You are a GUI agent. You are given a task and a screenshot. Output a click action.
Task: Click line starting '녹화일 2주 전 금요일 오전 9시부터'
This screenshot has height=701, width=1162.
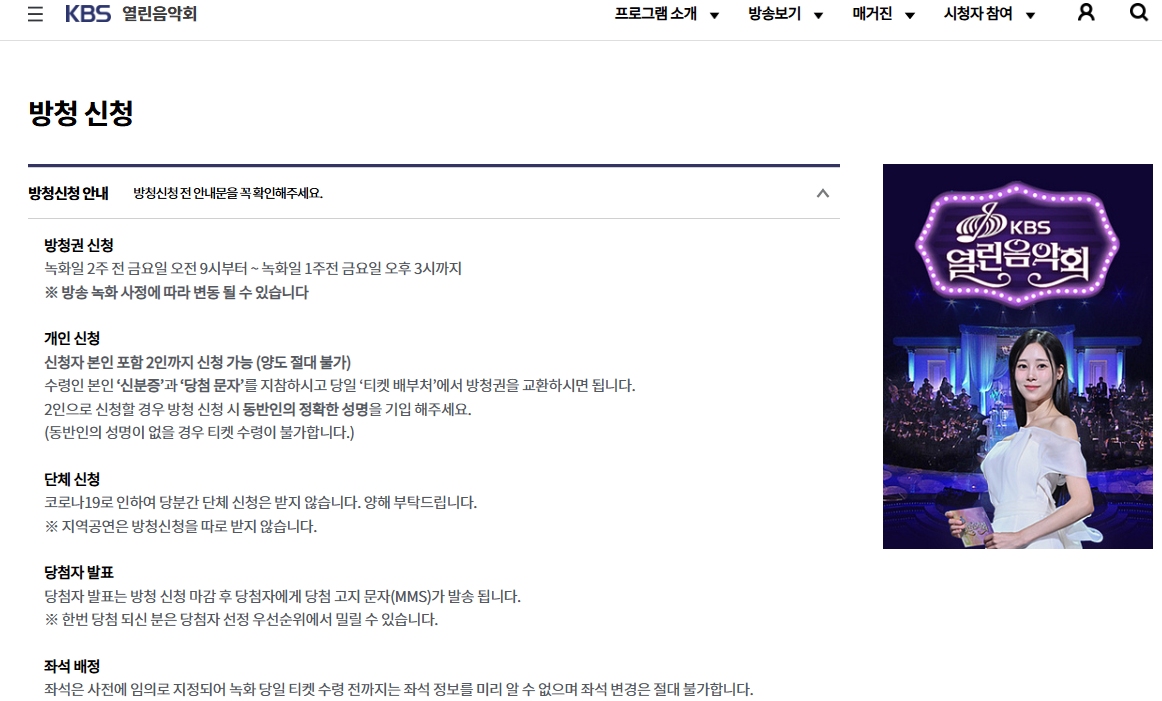[x=253, y=268]
